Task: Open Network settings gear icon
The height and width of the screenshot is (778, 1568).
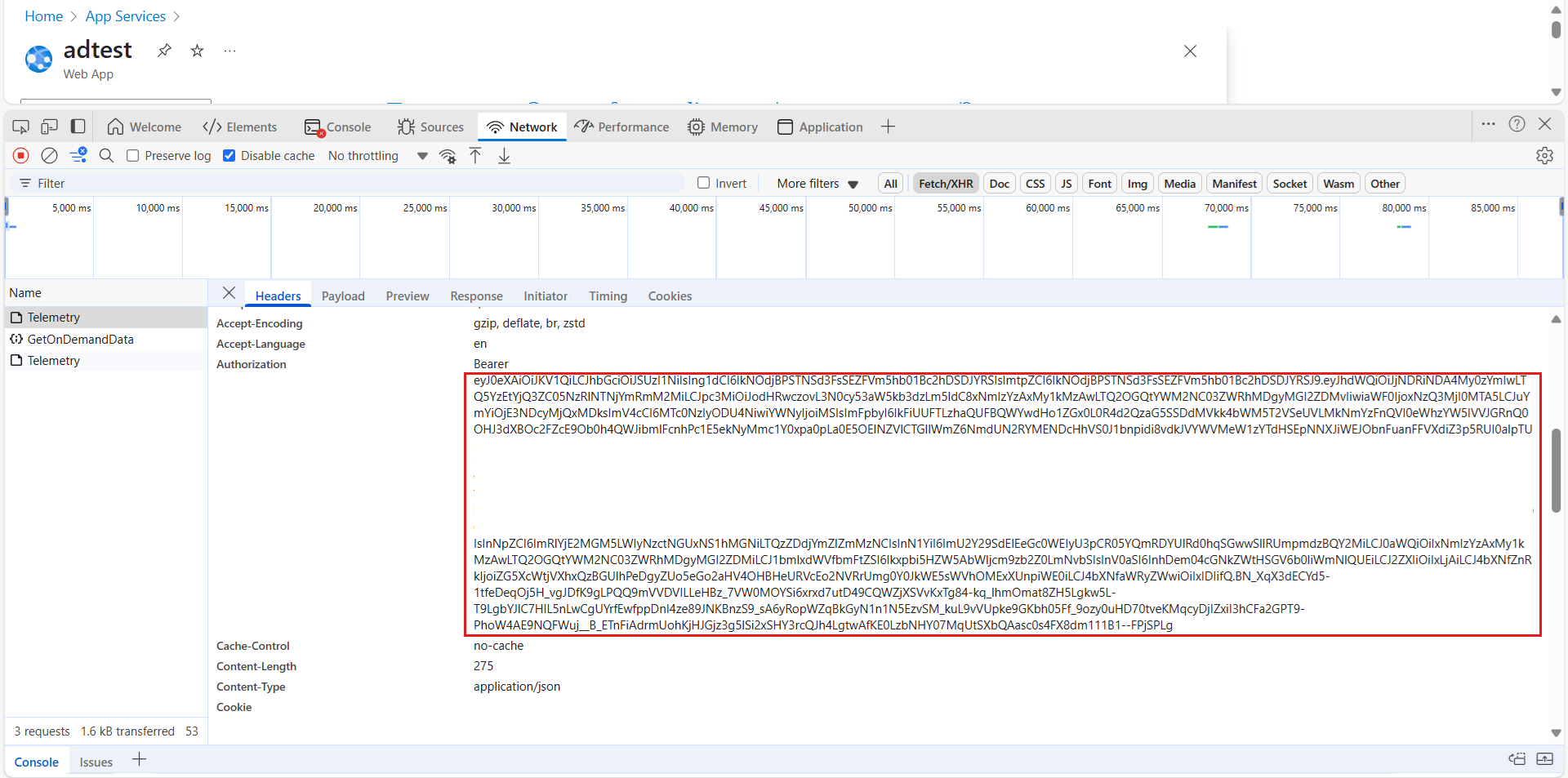Action: point(1544,155)
